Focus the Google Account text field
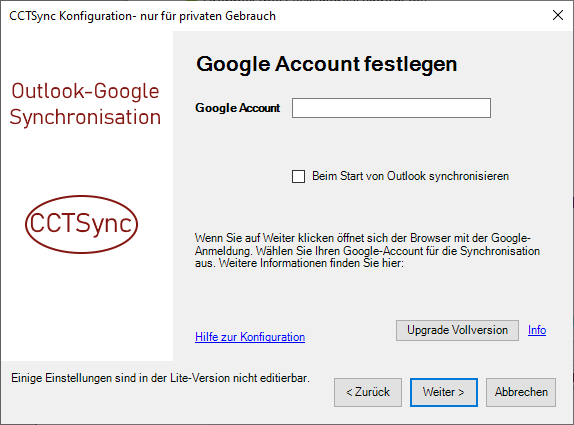574x425 pixels. coord(391,108)
